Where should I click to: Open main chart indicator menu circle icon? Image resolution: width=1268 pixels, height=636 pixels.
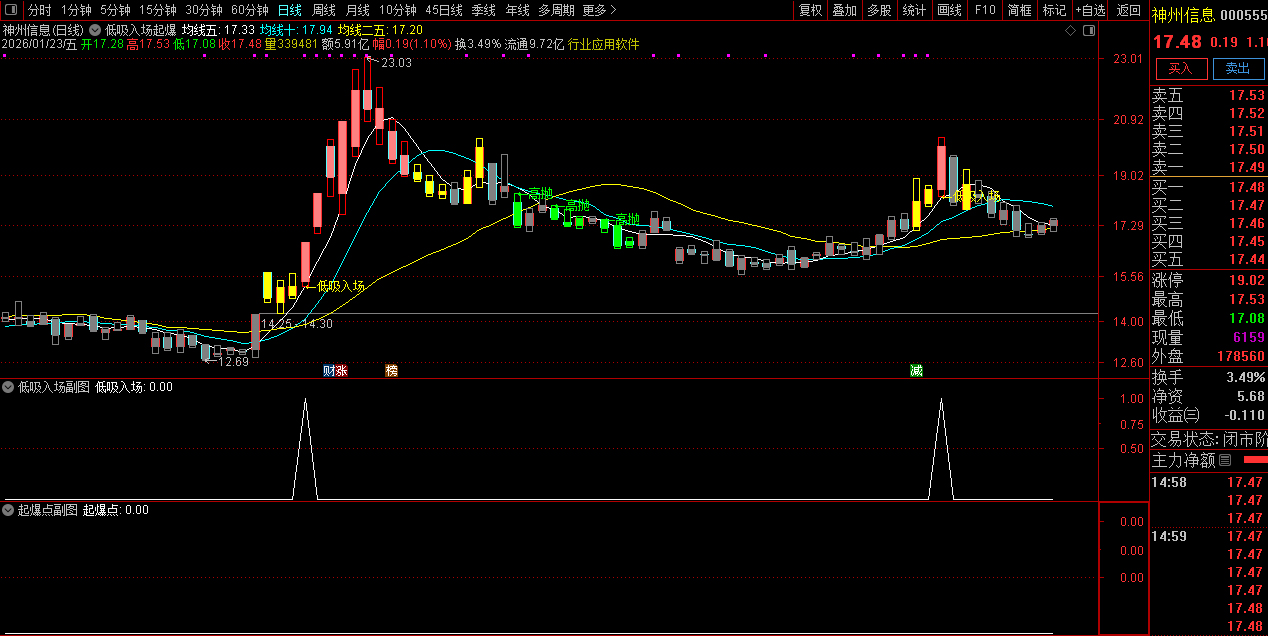click(x=95, y=31)
